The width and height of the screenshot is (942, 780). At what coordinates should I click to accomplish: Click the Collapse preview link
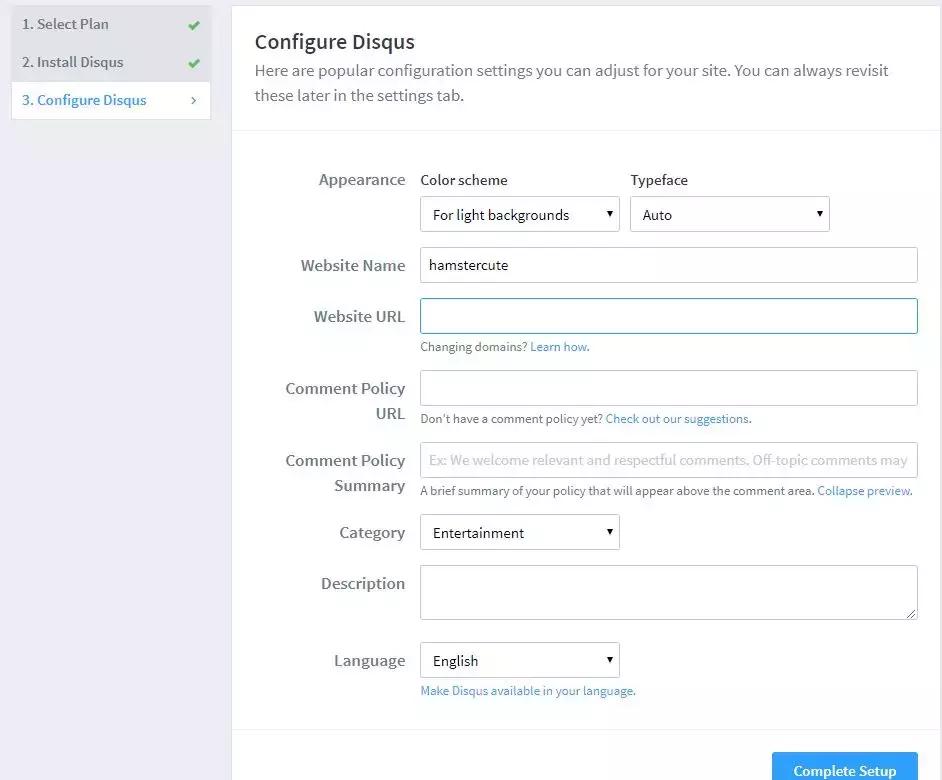(864, 491)
